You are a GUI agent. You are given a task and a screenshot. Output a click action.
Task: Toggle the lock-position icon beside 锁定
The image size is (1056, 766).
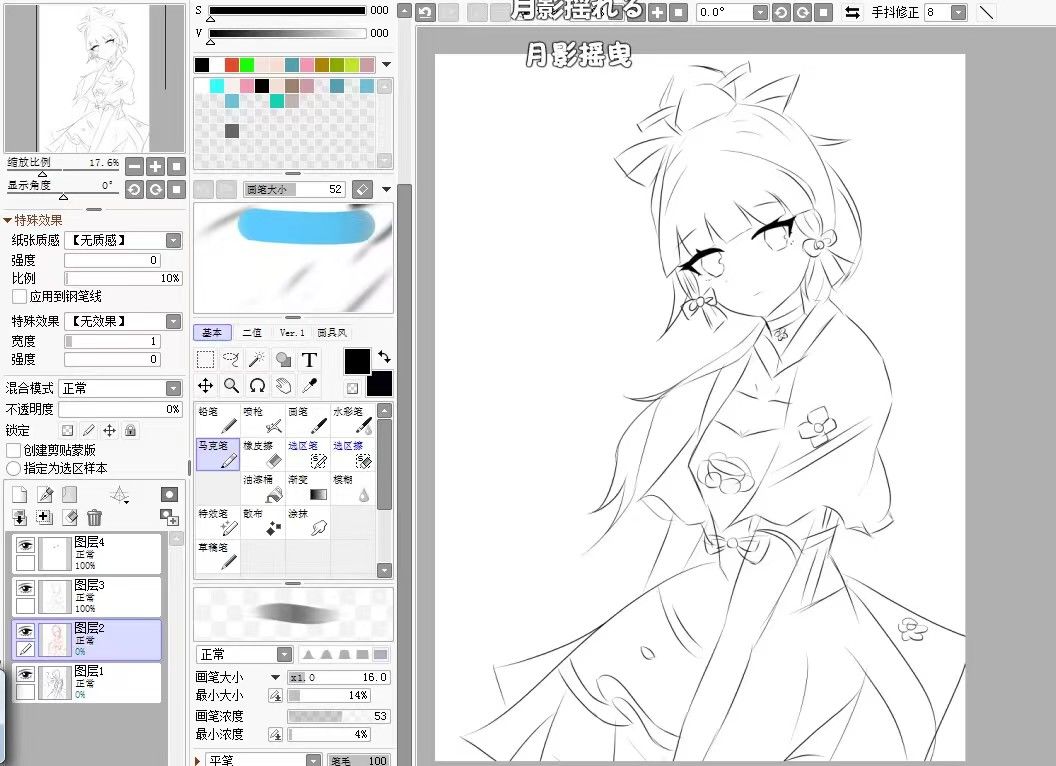pos(110,430)
